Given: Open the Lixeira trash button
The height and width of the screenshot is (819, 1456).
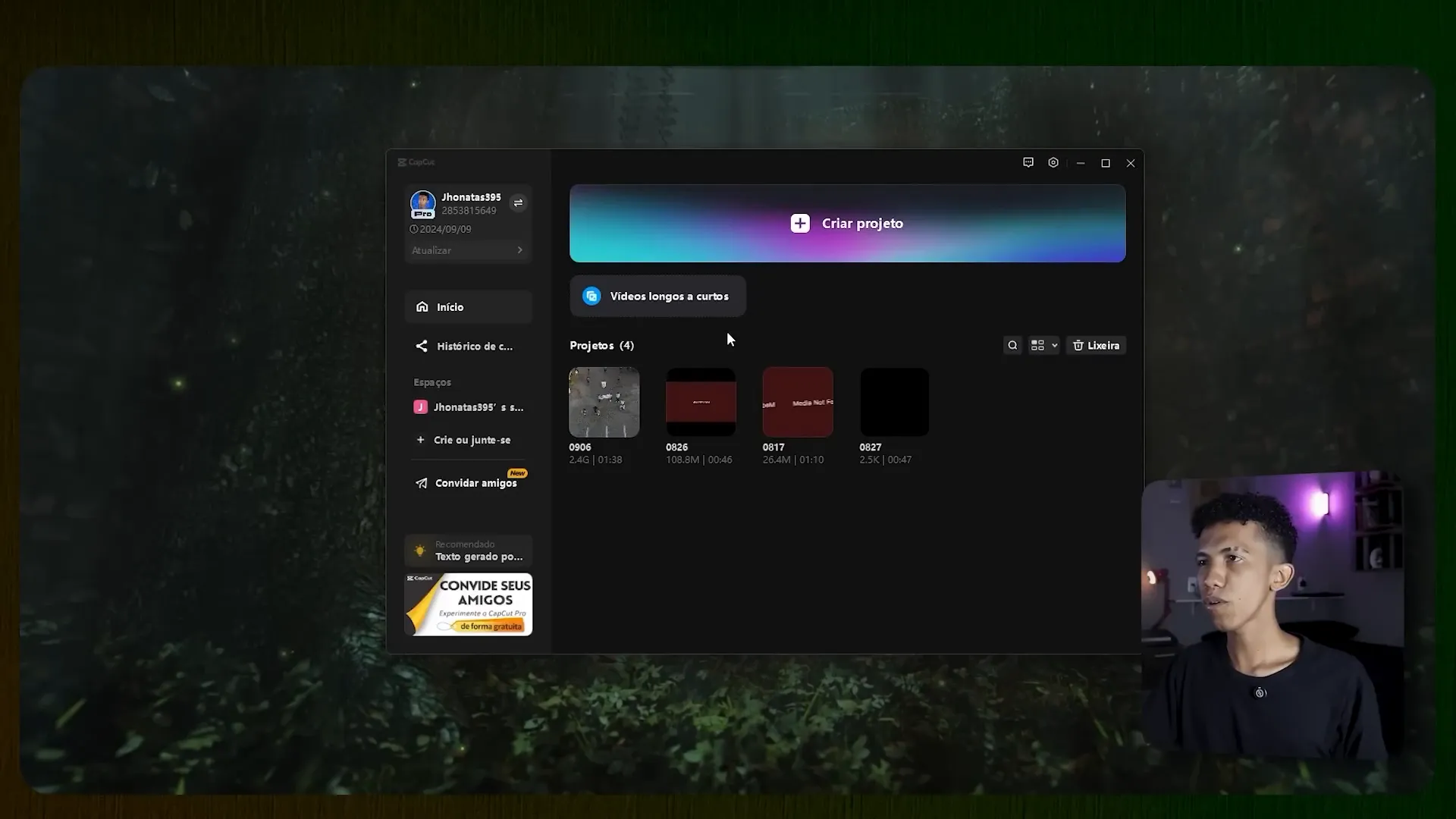Looking at the screenshot, I should (x=1097, y=345).
